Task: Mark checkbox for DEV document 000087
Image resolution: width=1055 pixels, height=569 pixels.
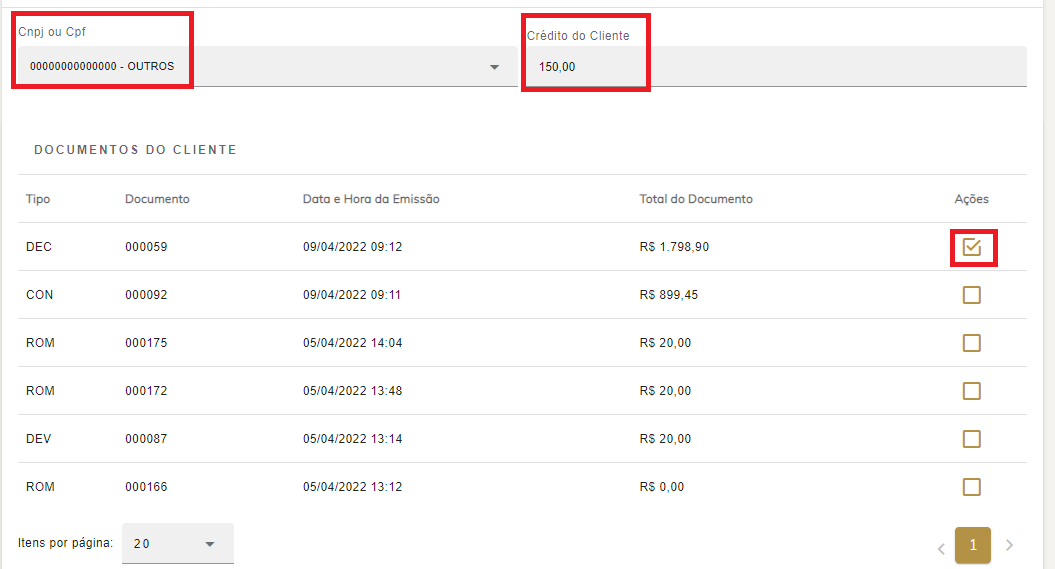Action: tap(971, 439)
